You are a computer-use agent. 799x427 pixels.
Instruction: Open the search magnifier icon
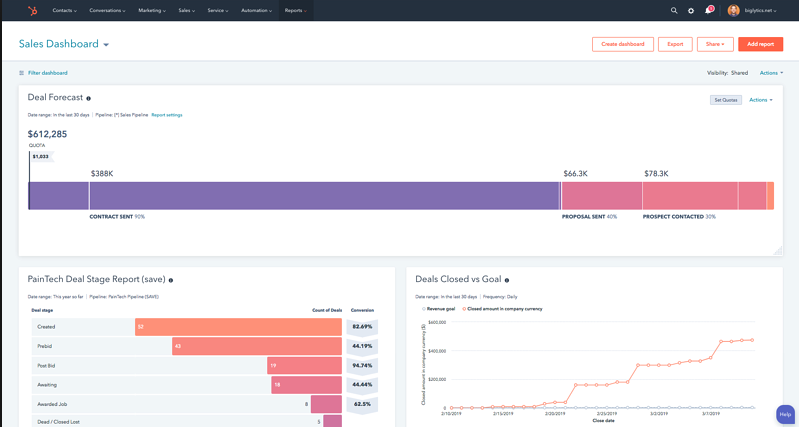point(674,11)
